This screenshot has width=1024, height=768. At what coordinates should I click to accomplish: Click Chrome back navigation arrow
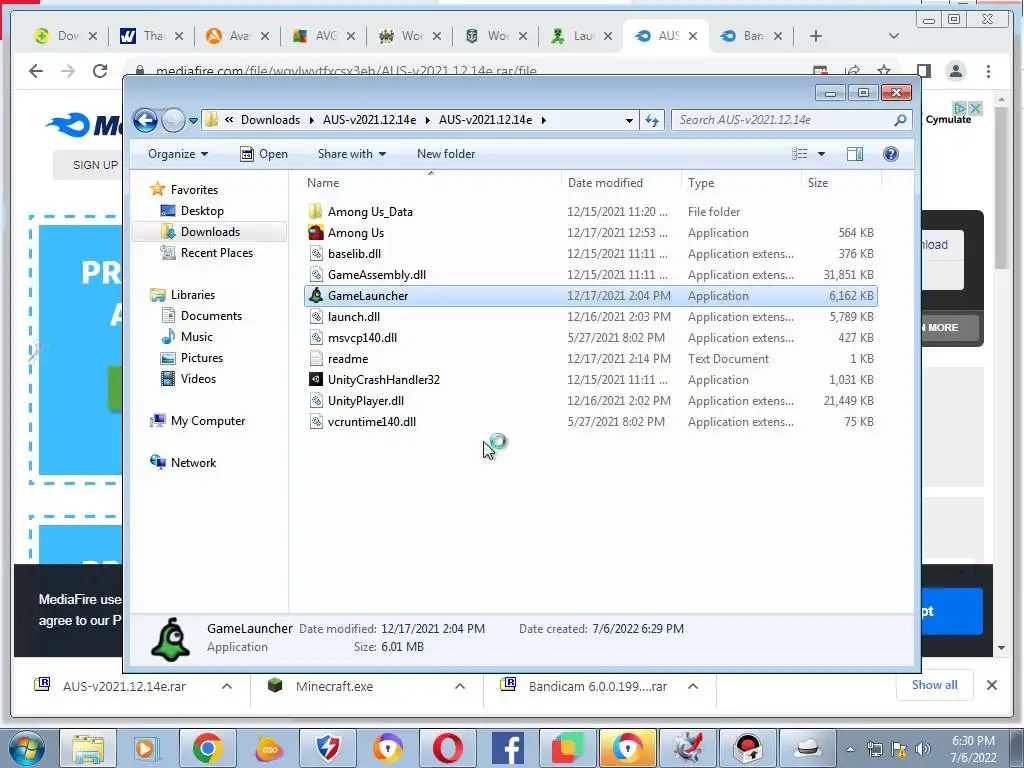point(36,71)
